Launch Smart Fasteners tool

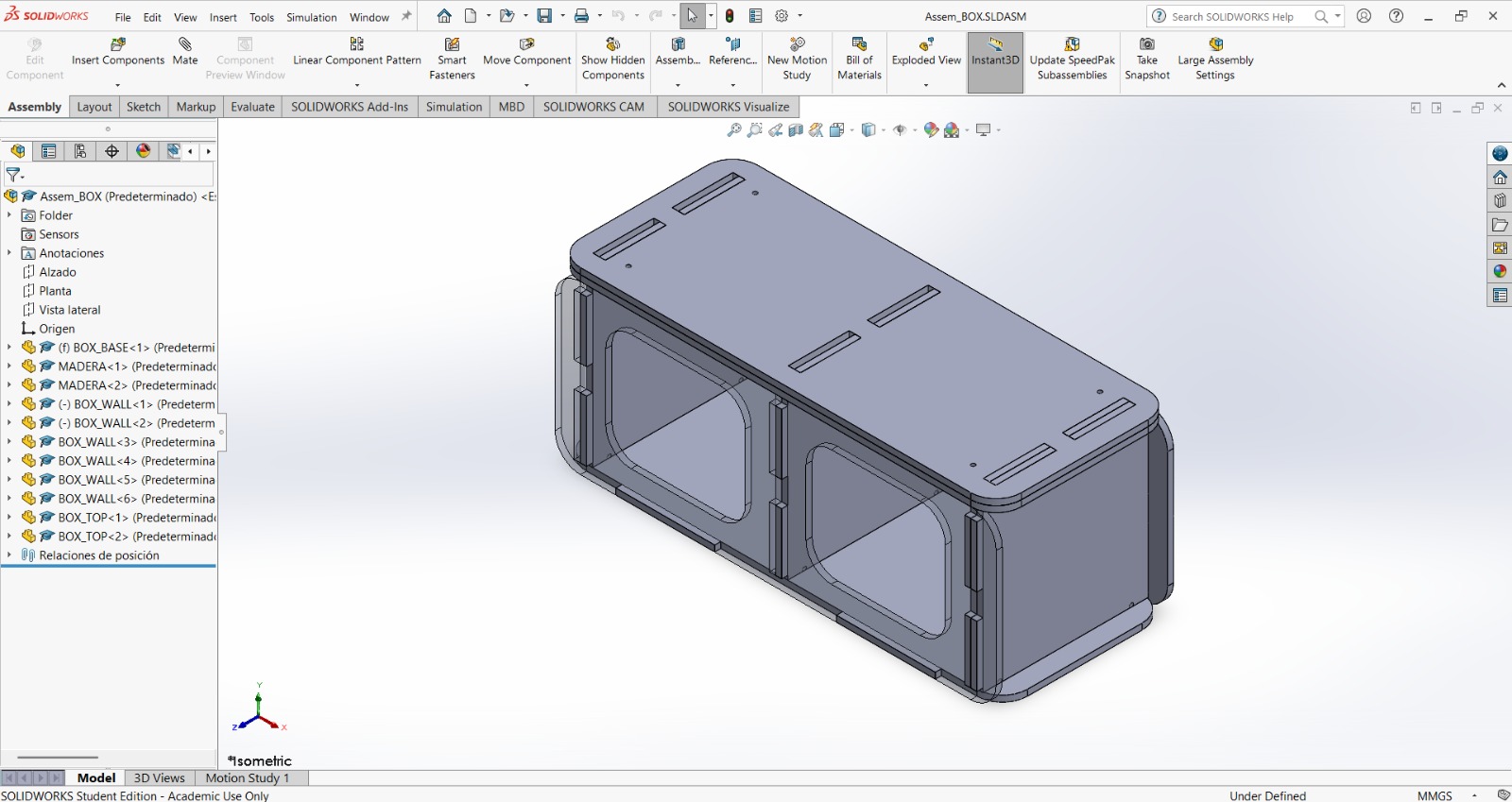[452, 59]
